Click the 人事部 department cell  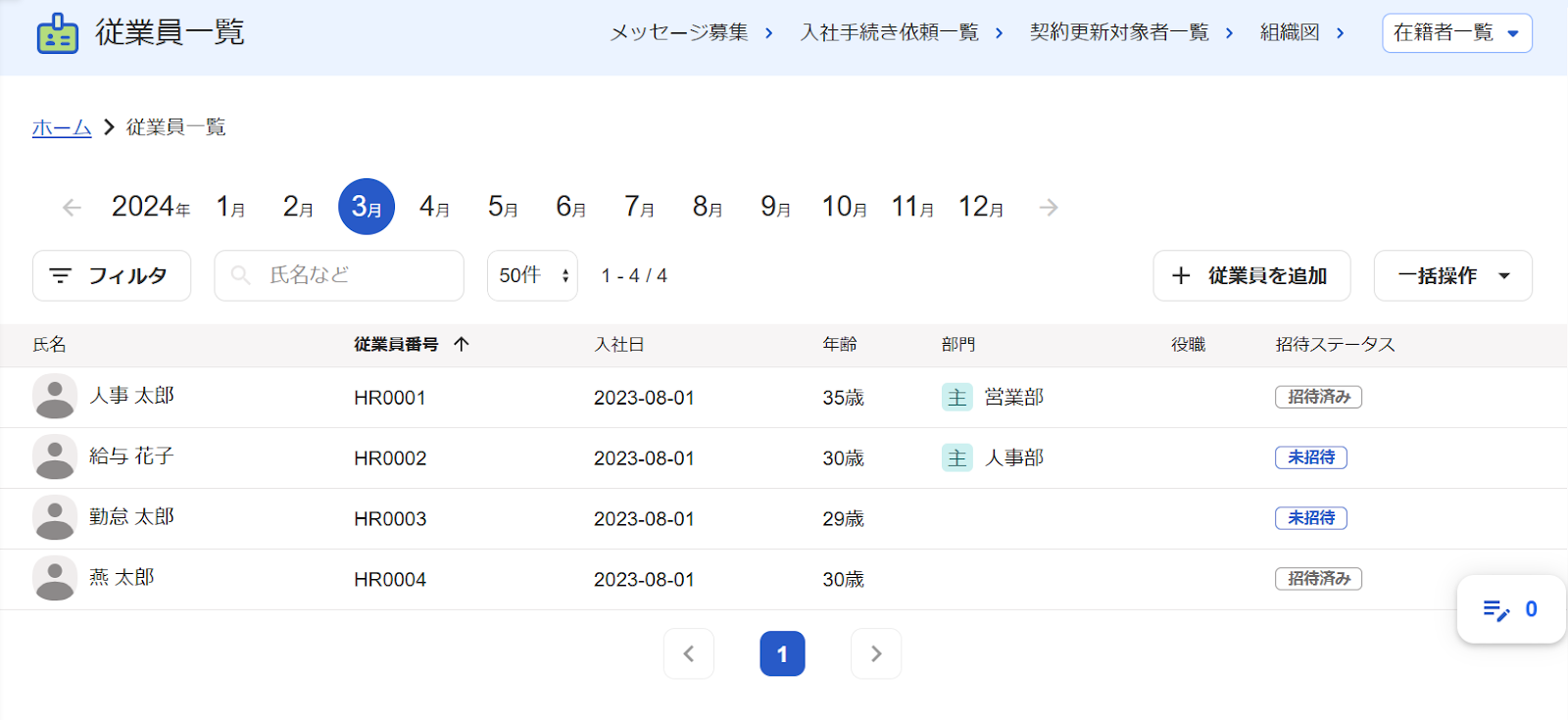pos(1014,457)
